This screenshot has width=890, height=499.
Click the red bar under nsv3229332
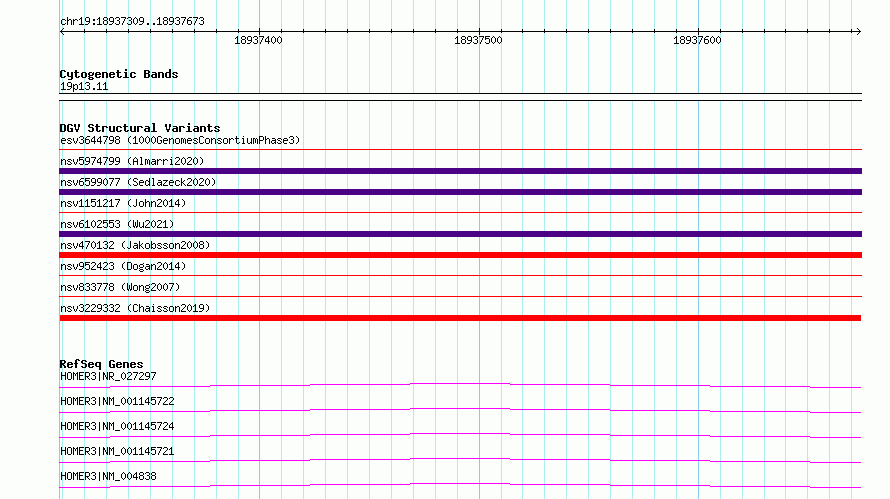pyautogui.click(x=460, y=318)
